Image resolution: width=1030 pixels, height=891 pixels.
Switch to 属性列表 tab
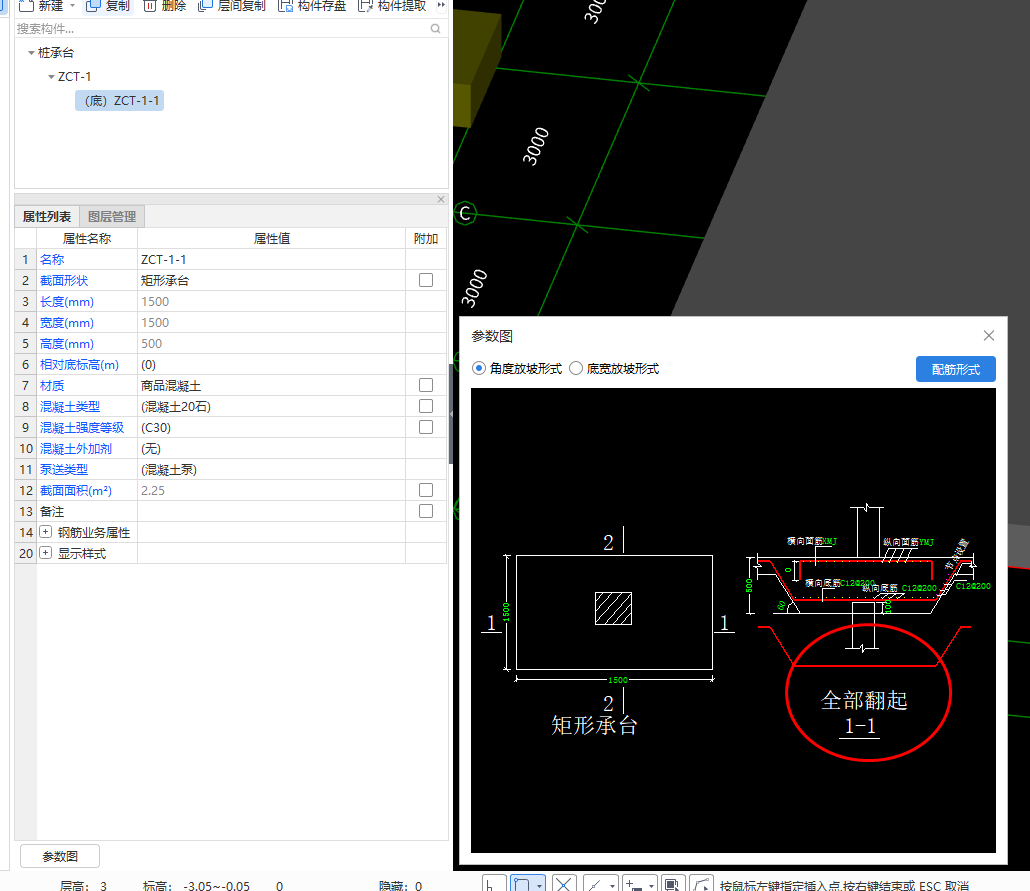coord(47,216)
